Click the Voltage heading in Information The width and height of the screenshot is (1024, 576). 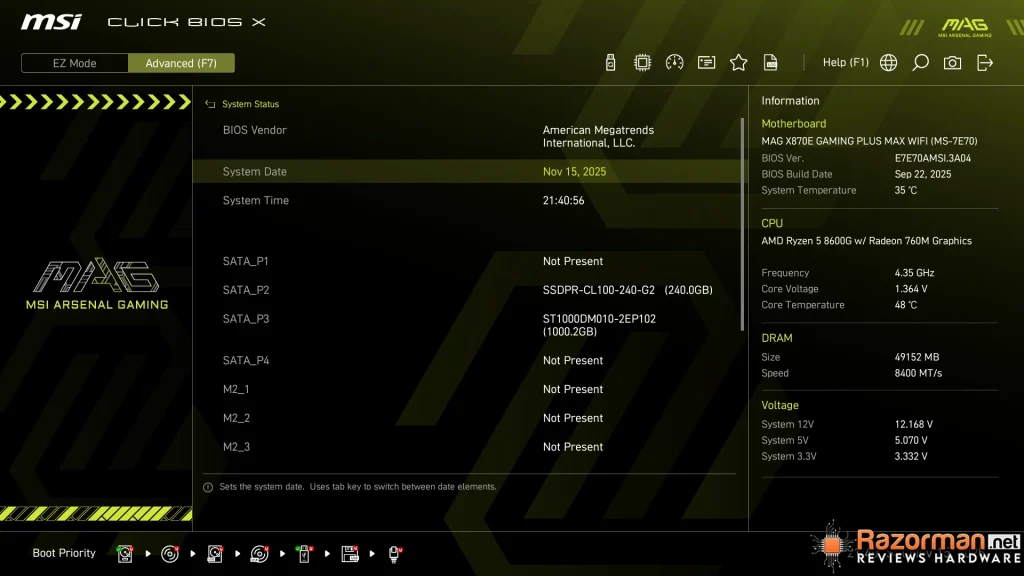click(780, 406)
